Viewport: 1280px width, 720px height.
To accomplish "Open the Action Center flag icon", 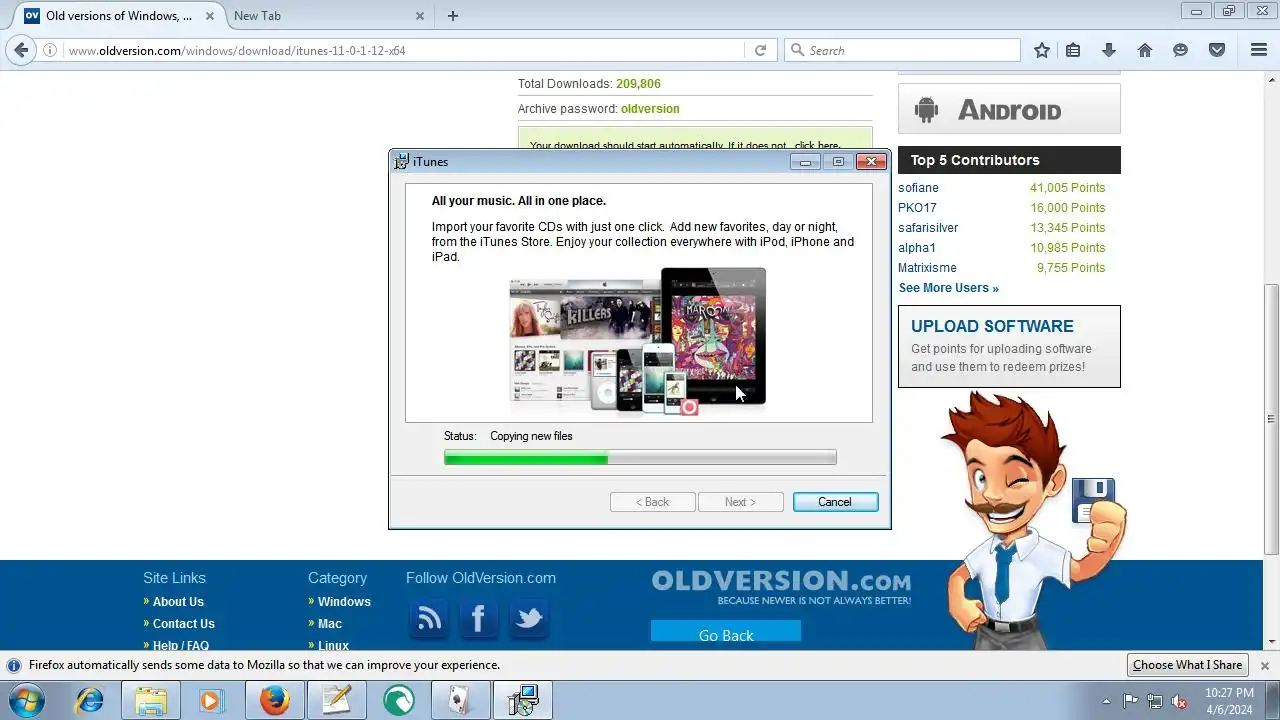I will [x=1130, y=701].
